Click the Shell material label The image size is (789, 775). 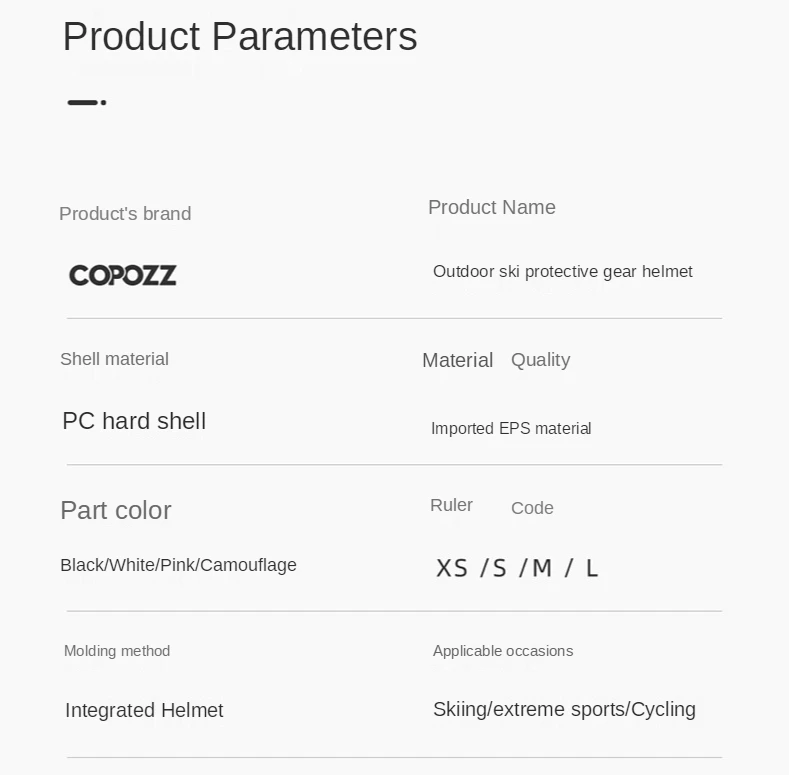(x=115, y=359)
